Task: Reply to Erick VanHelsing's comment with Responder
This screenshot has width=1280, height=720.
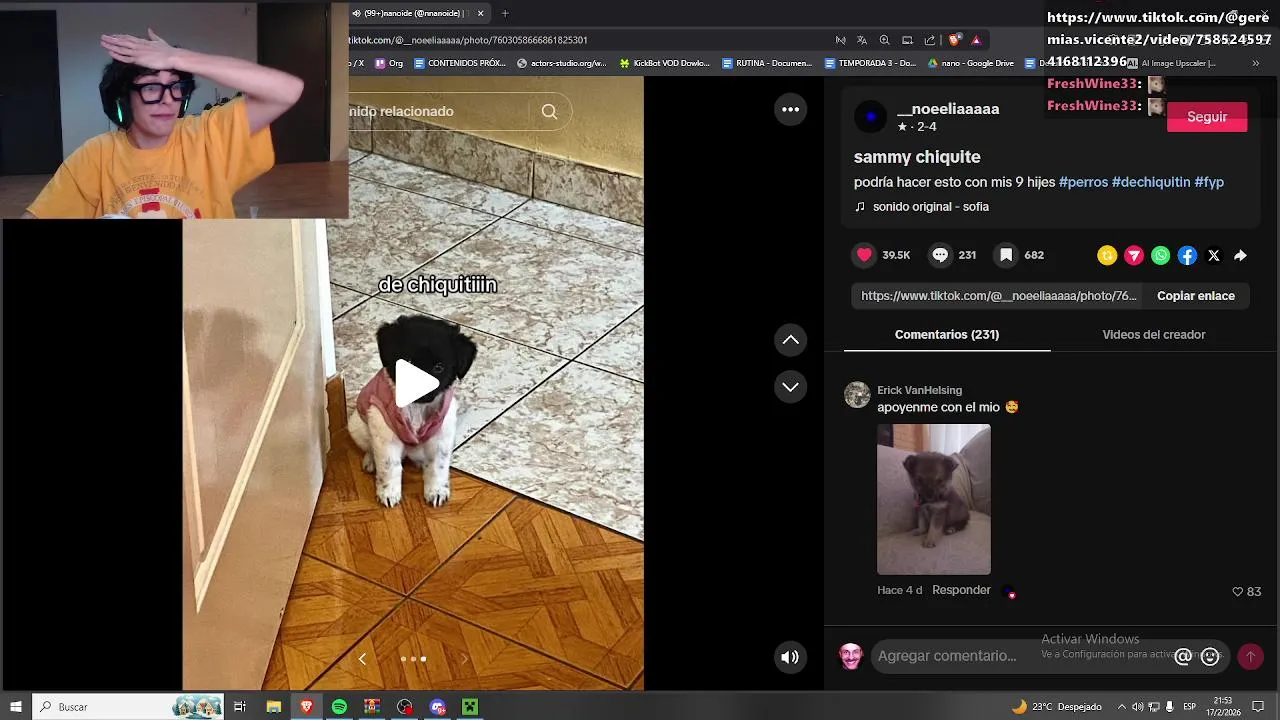Action: click(961, 590)
